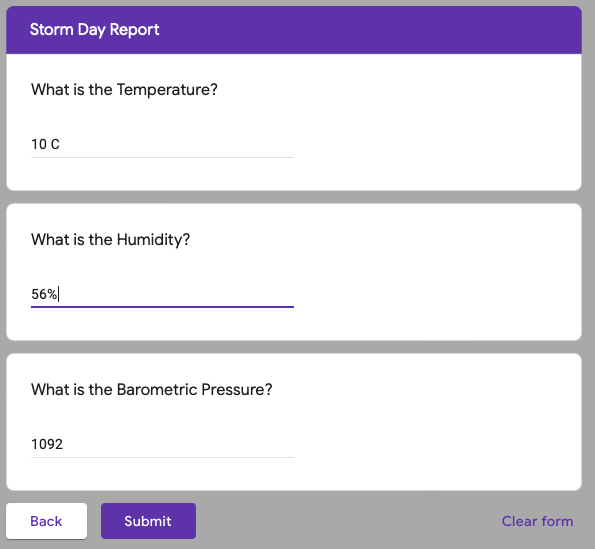
Task: Submit the Storm Day Report form
Action: (148, 521)
